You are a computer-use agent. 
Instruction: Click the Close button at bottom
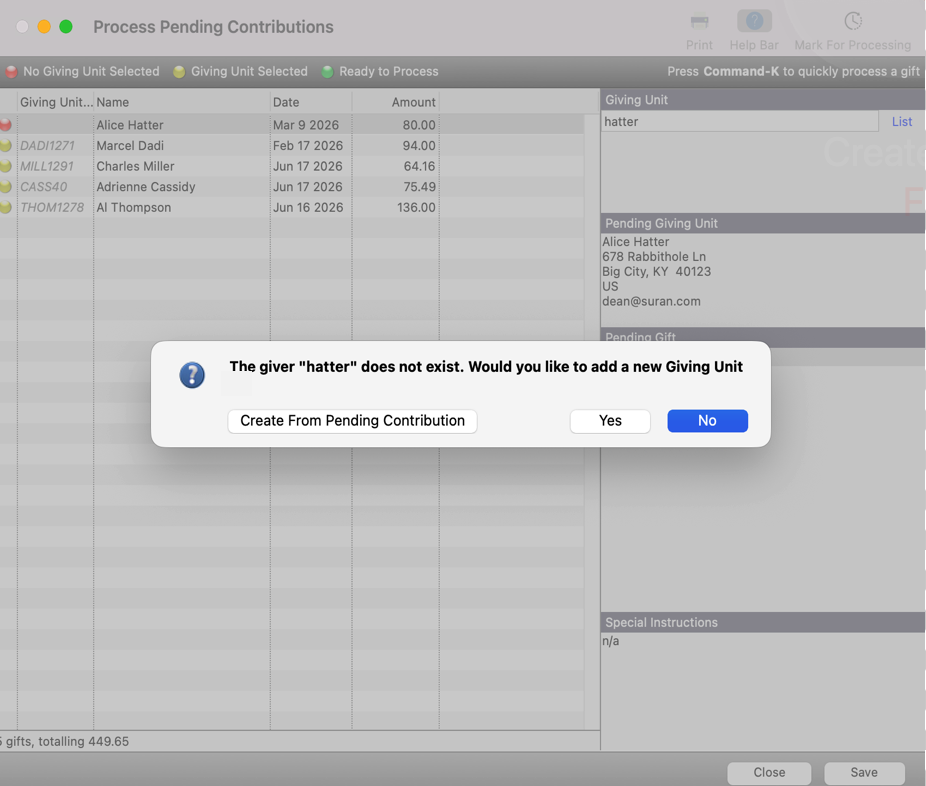click(x=769, y=772)
